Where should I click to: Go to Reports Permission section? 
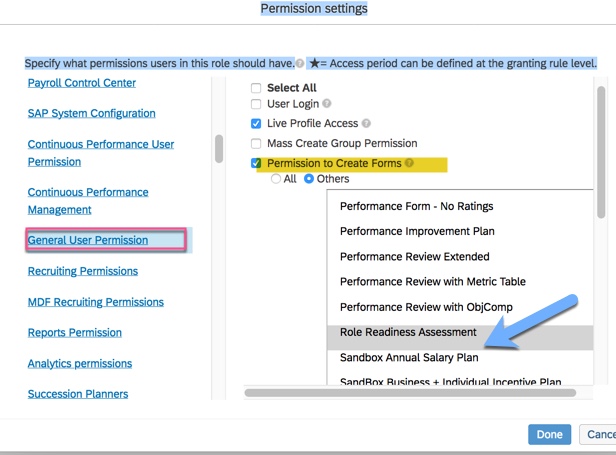click(75, 332)
